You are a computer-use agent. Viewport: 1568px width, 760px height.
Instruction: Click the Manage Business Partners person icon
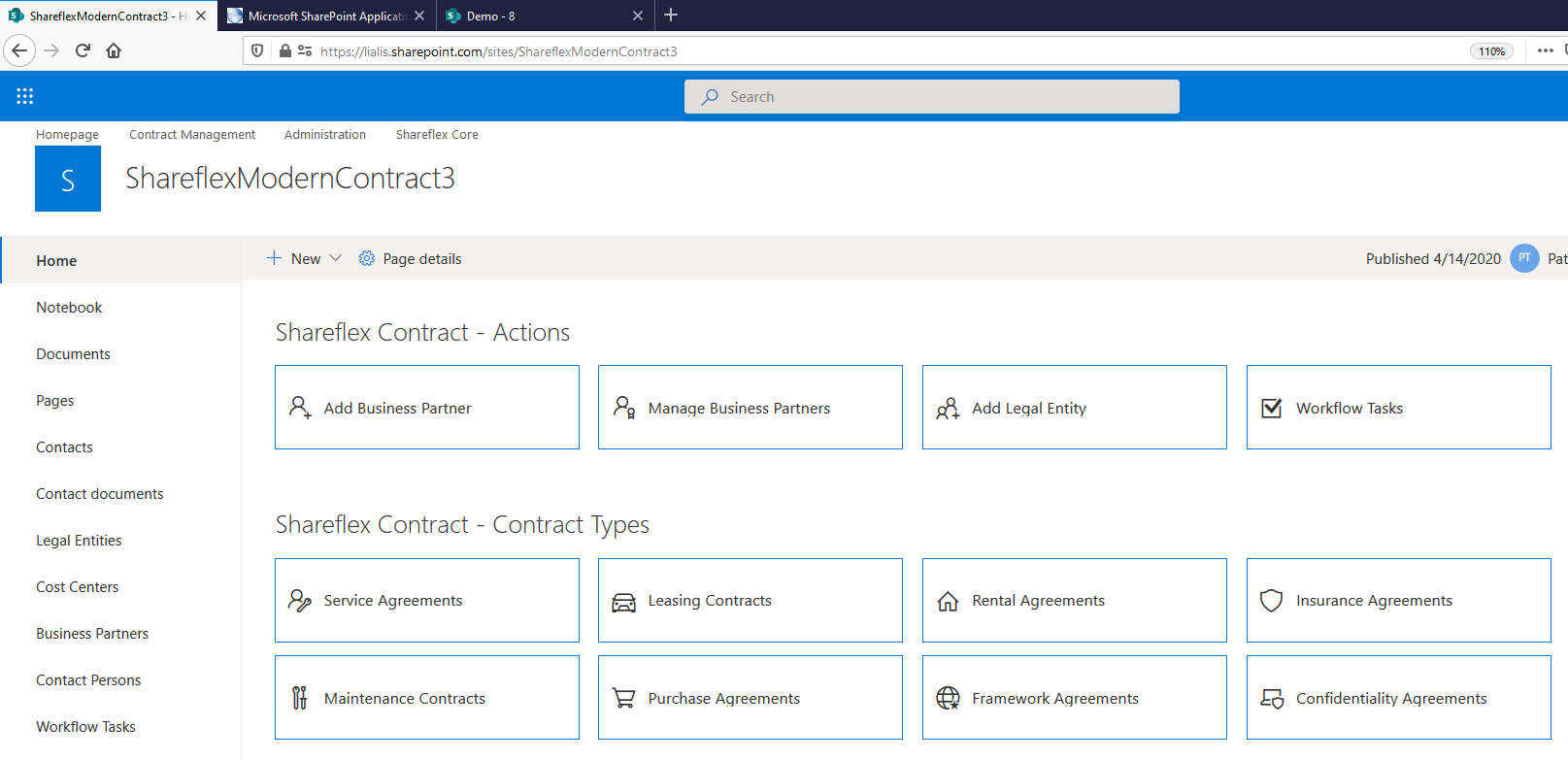click(624, 408)
